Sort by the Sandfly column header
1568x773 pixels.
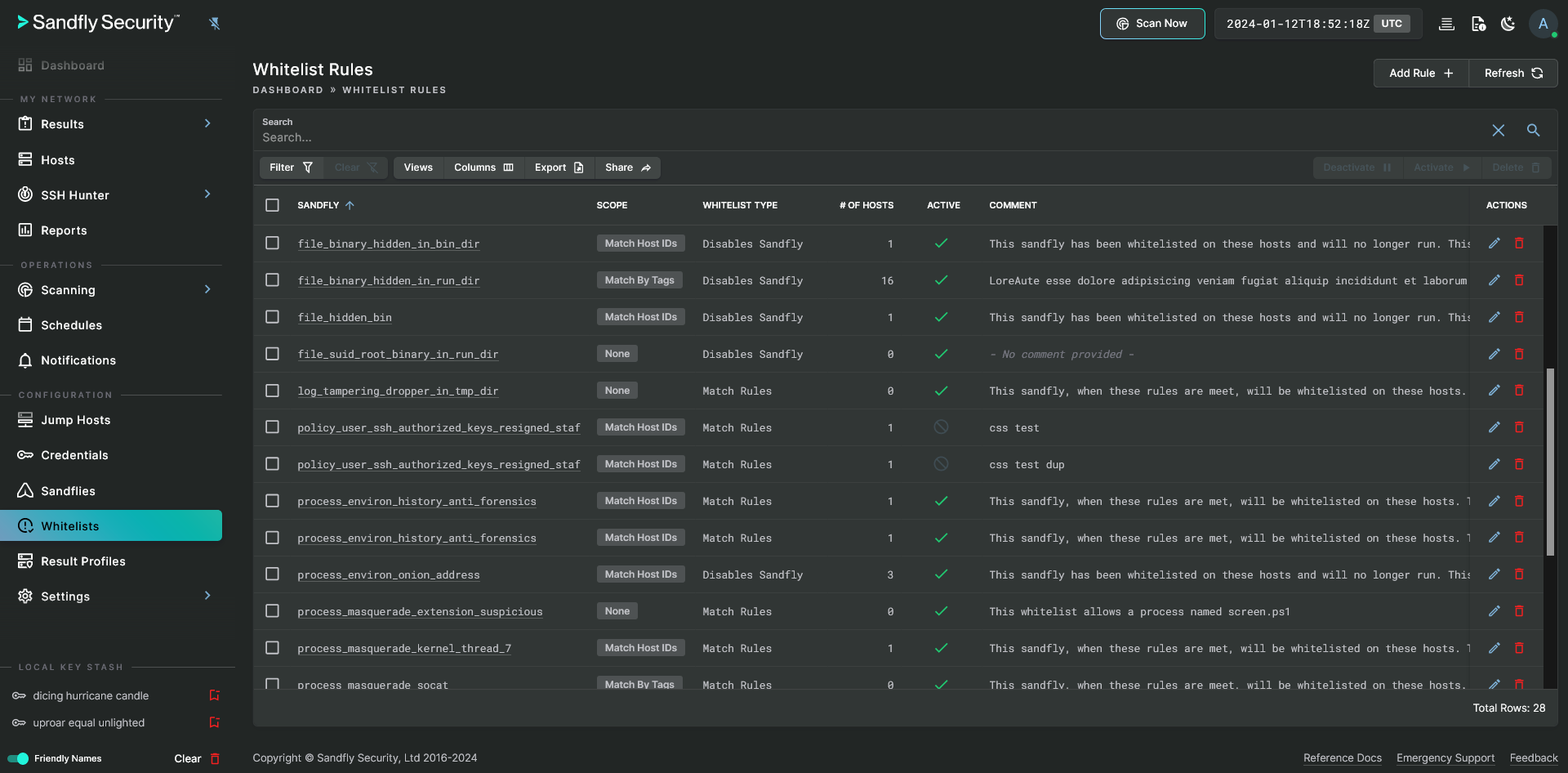[x=326, y=205]
